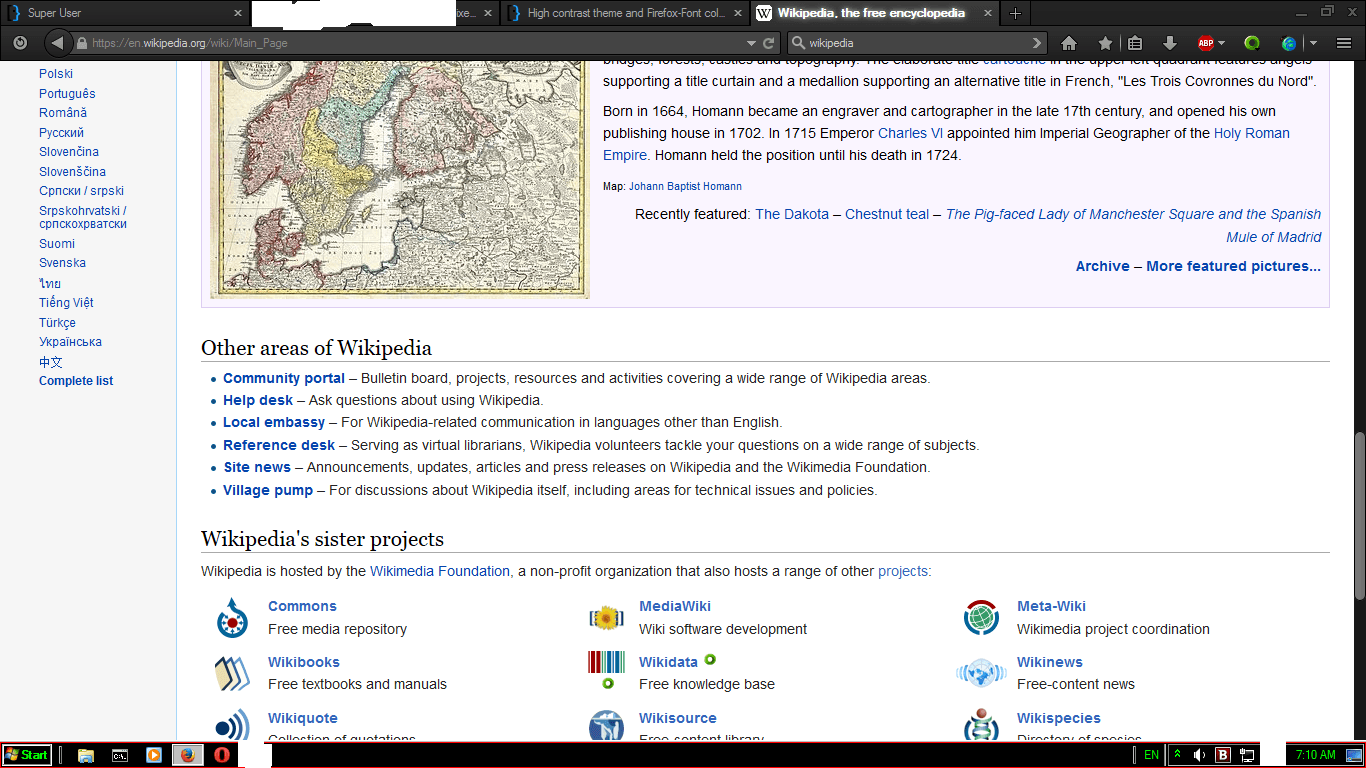Open the downloads arrow icon
This screenshot has height=768, width=1366.
pyautogui.click(x=1169, y=43)
